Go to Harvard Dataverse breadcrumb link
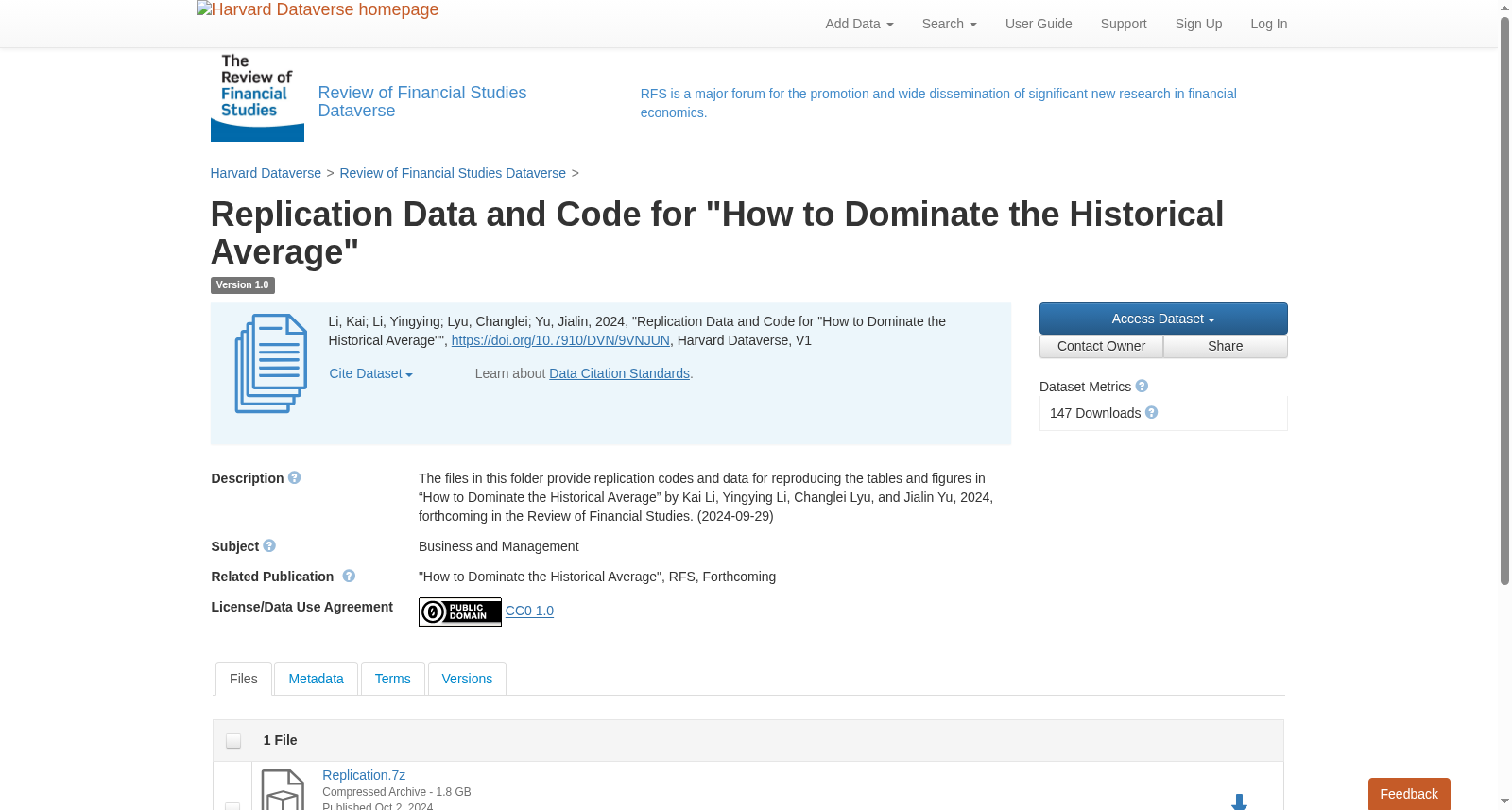The image size is (1512, 810). (266, 173)
